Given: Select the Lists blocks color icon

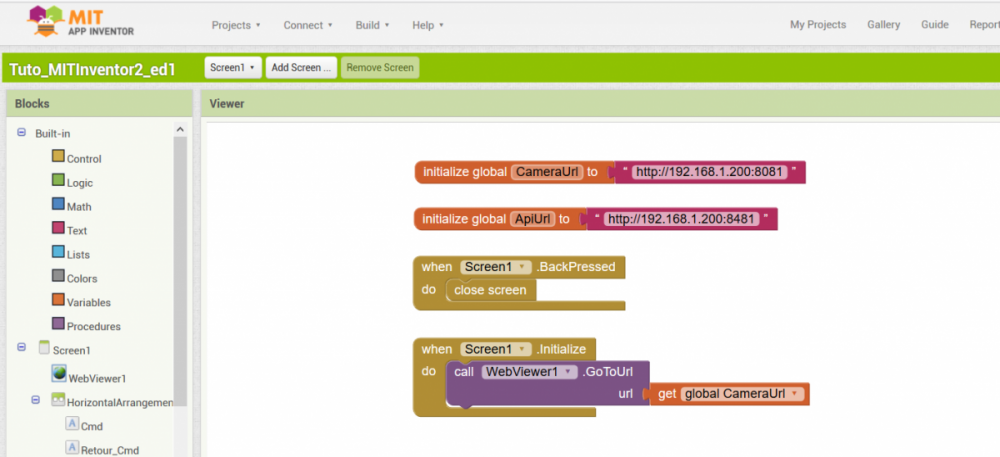Looking at the screenshot, I should pyautogui.click(x=58, y=252).
